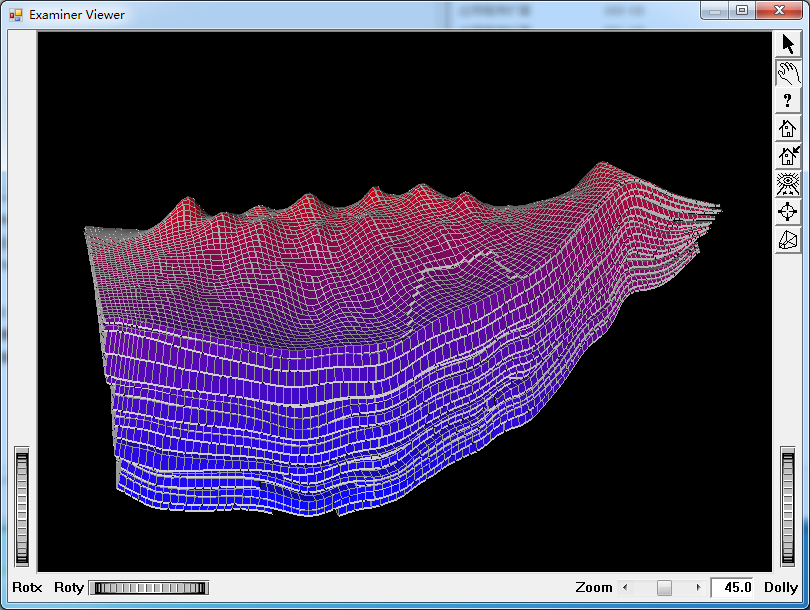Click the zoom value field showing 45.0
Image resolution: width=810 pixels, height=610 pixels.
pyautogui.click(x=732, y=588)
